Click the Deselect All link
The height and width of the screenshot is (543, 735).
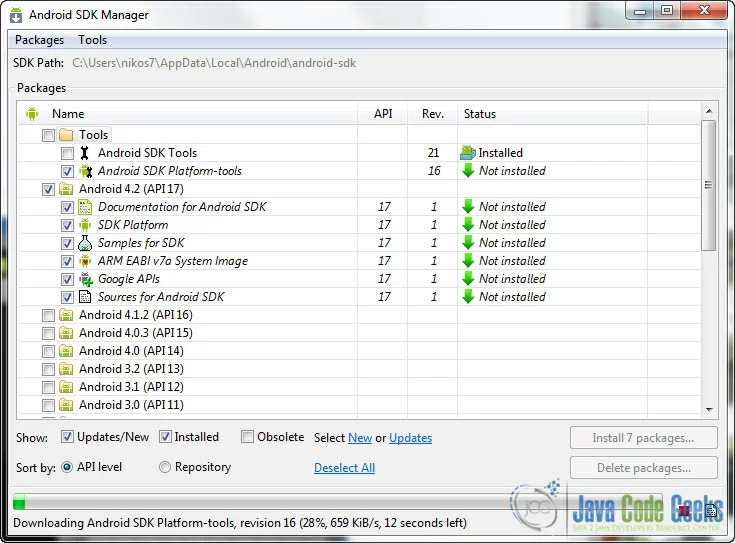[345, 468]
